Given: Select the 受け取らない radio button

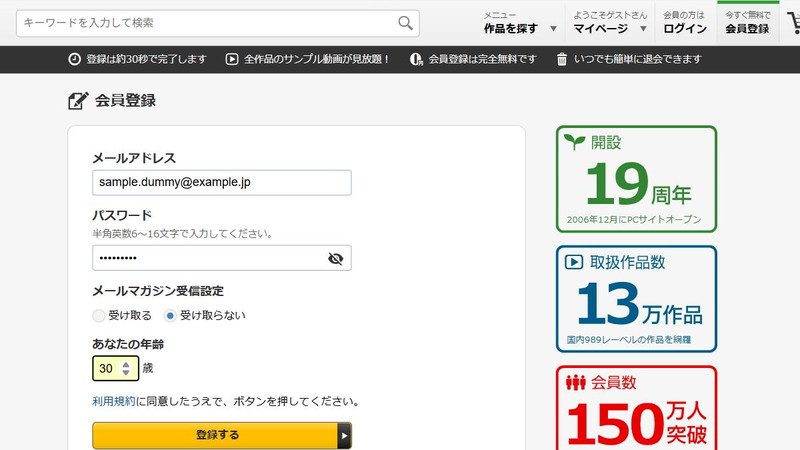Looking at the screenshot, I should [170, 316].
